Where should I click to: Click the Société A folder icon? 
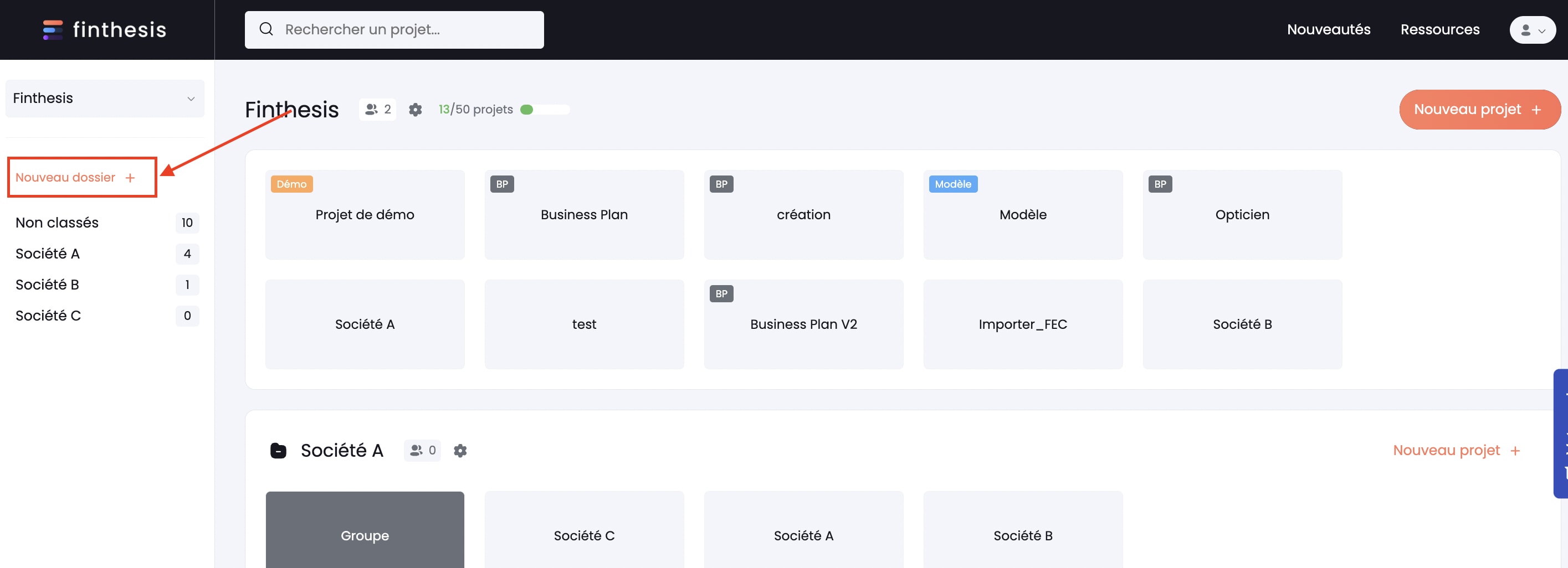point(278,450)
